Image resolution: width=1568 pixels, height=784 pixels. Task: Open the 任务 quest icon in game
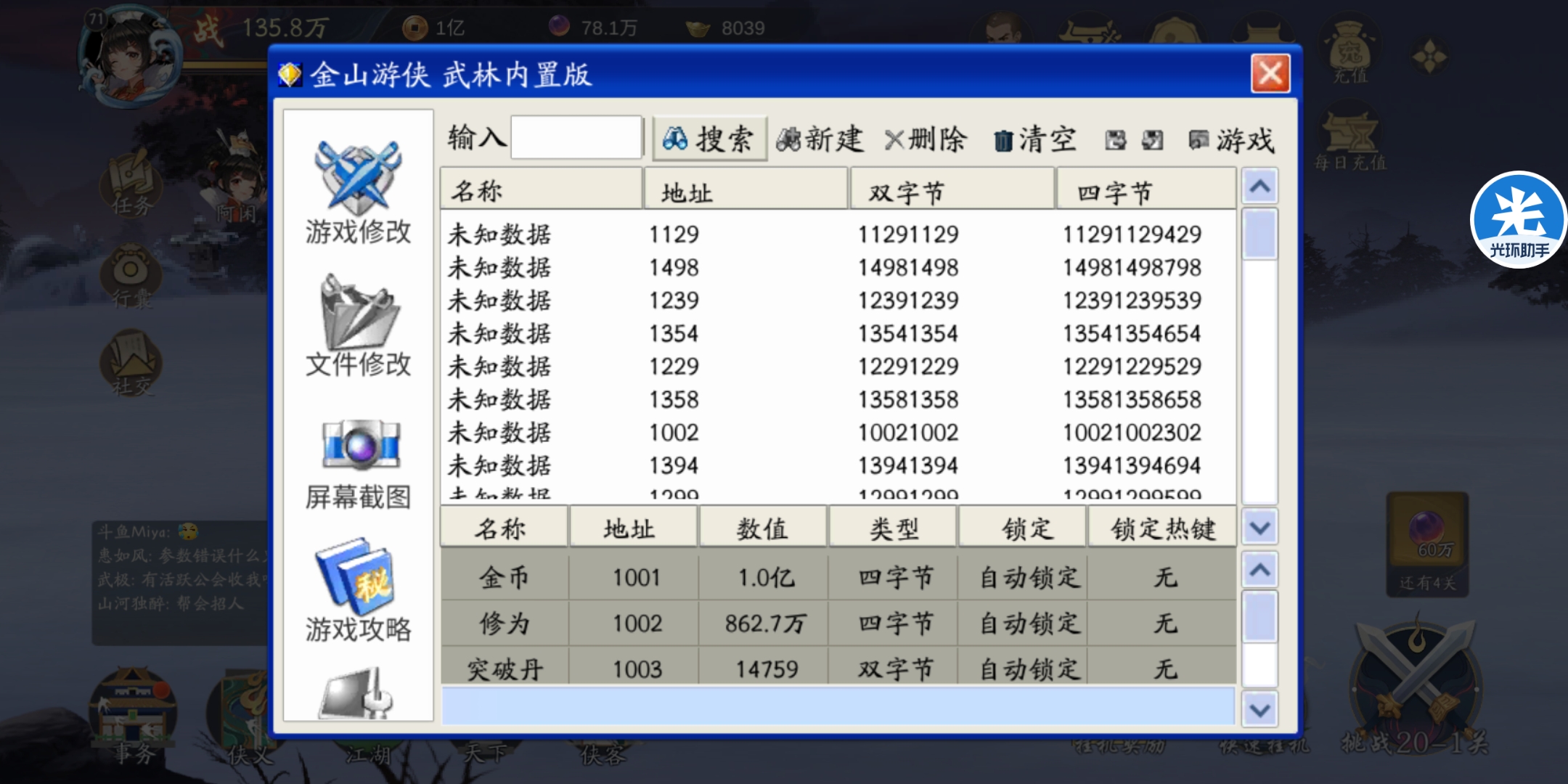132,185
